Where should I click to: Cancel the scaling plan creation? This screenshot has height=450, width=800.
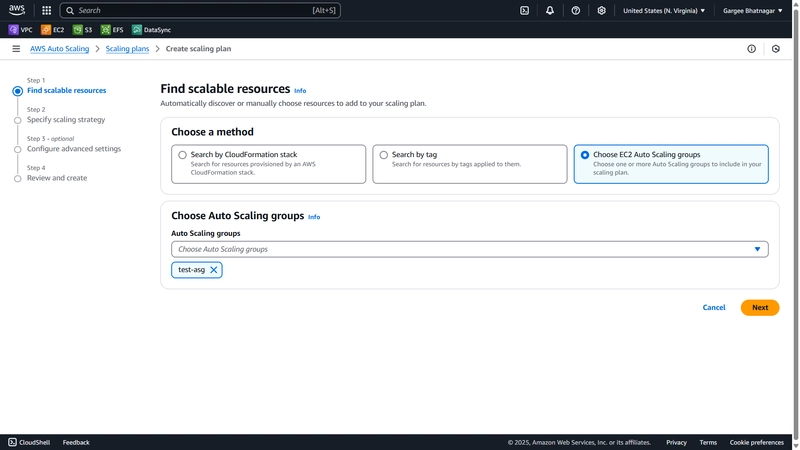pyautogui.click(x=714, y=307)
